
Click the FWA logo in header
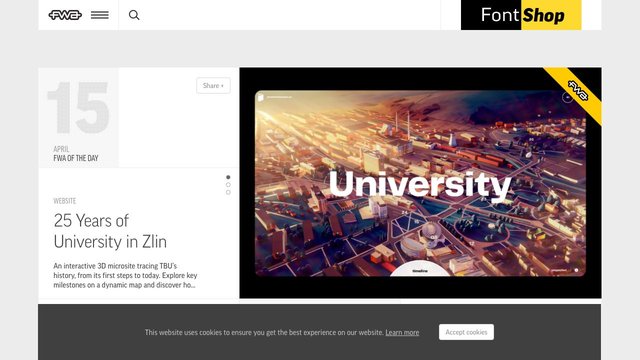(x=65, y=15)
